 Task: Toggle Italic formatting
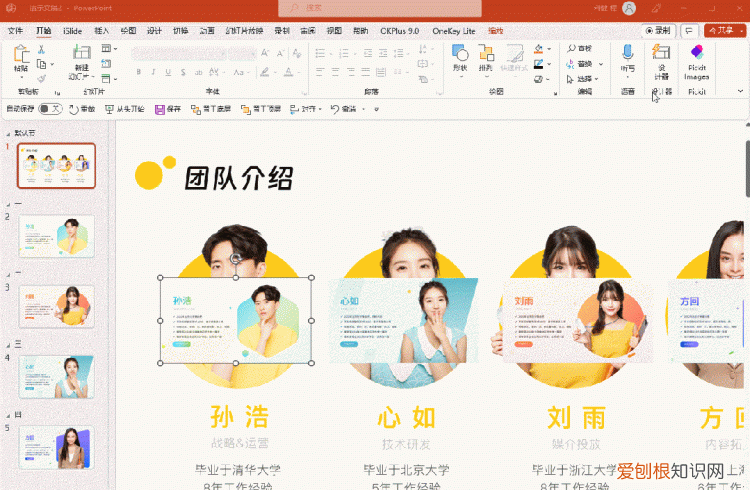click(154, 72)
